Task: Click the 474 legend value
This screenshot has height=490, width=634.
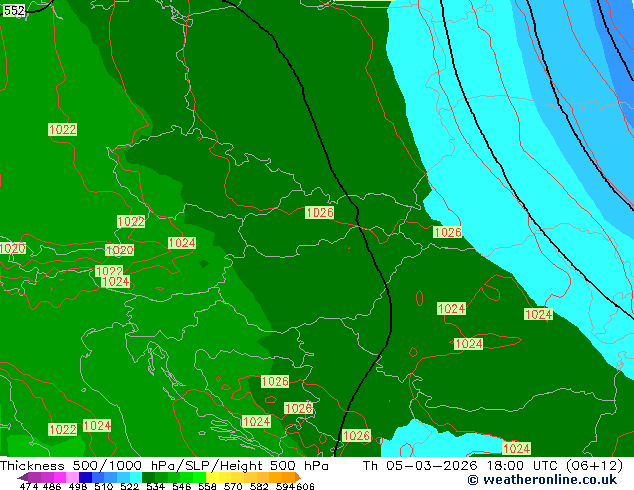Action: [28, 486]
